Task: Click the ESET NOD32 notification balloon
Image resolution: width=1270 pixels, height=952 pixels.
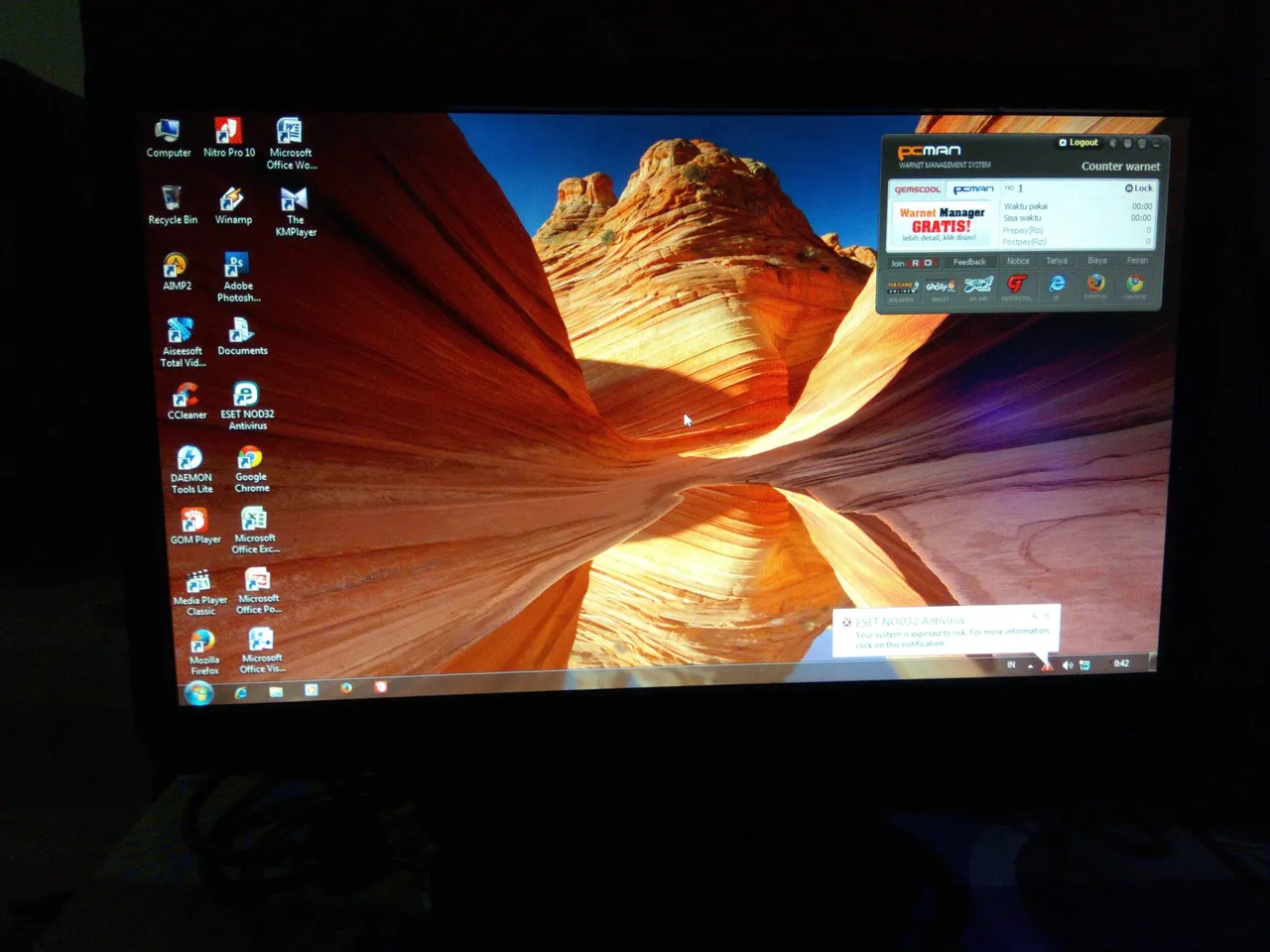Action: [x=946, y=632]
